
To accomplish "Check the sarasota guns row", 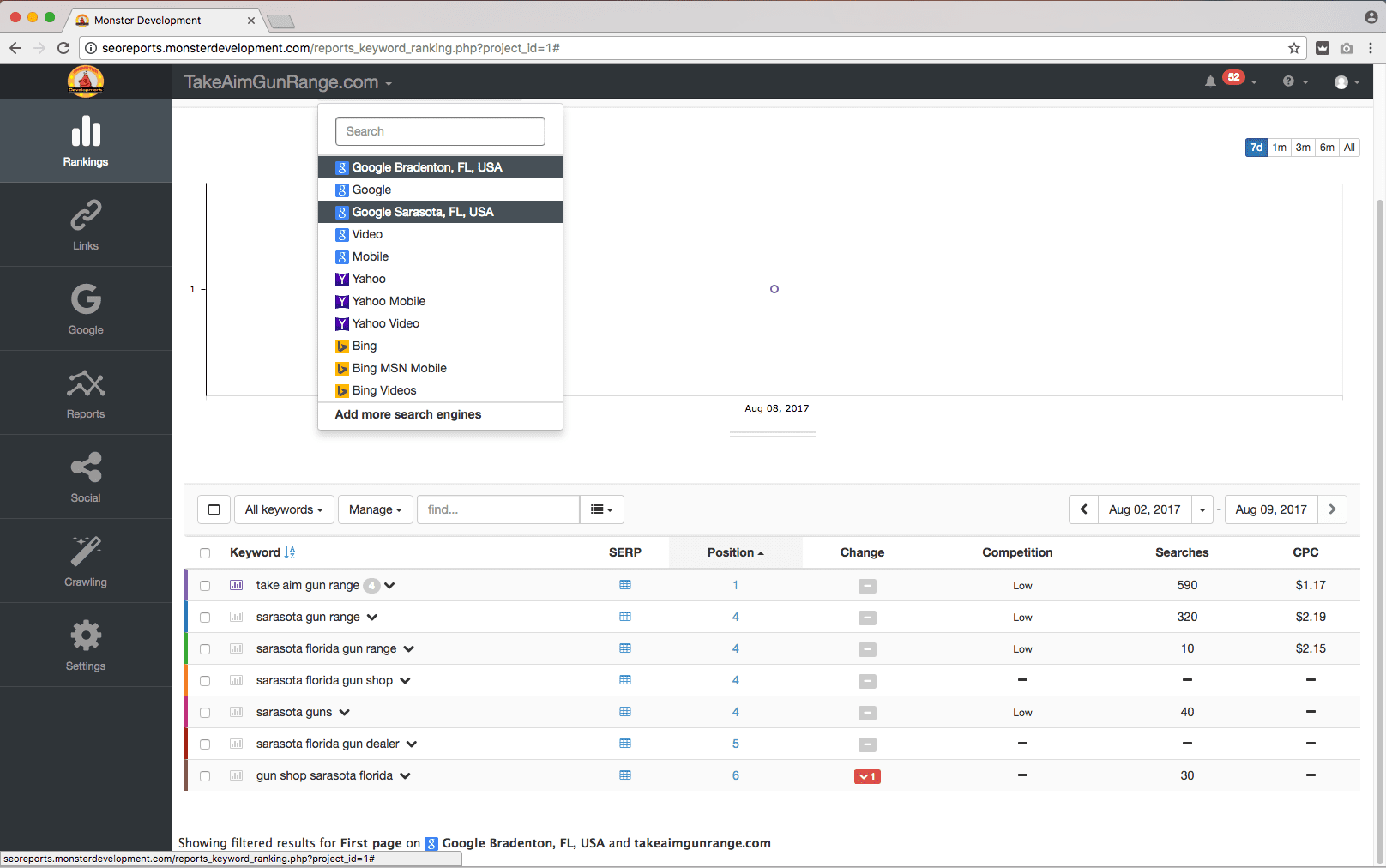I will (205, 713).
